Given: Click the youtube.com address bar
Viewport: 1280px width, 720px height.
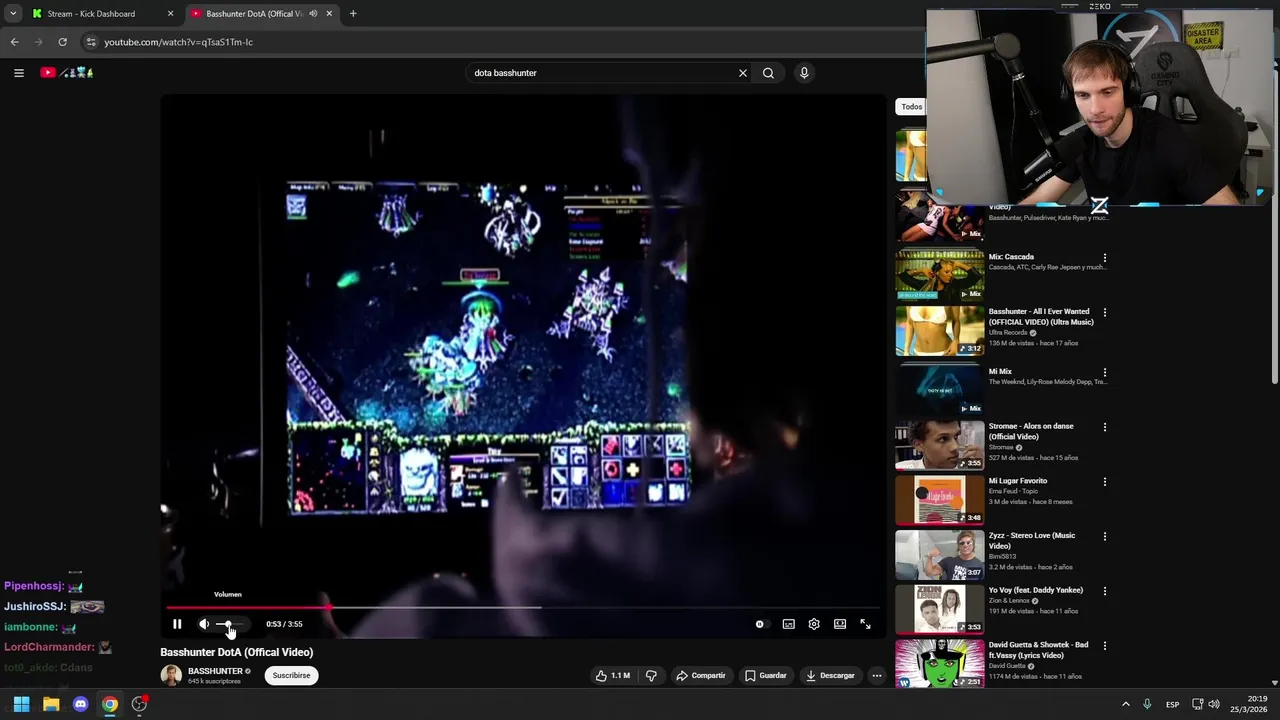Looking at the screenshot, I should point(500,42).
